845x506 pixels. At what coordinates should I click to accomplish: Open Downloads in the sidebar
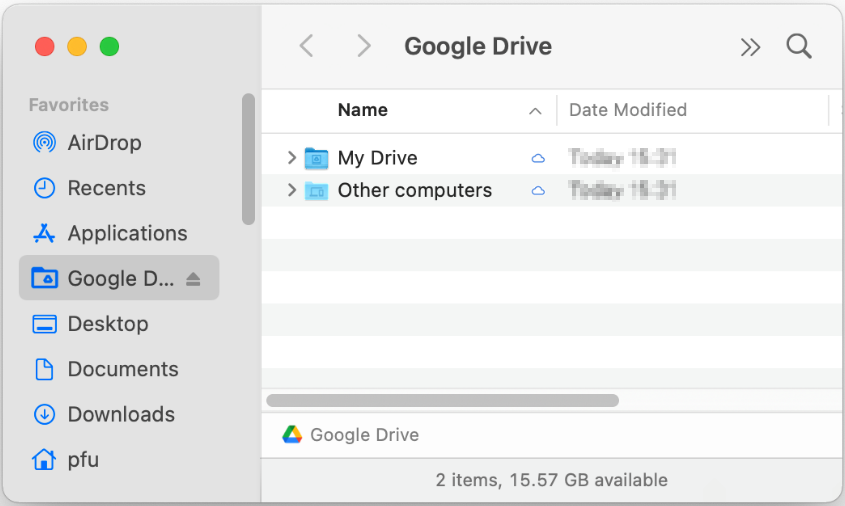point(120,414)
